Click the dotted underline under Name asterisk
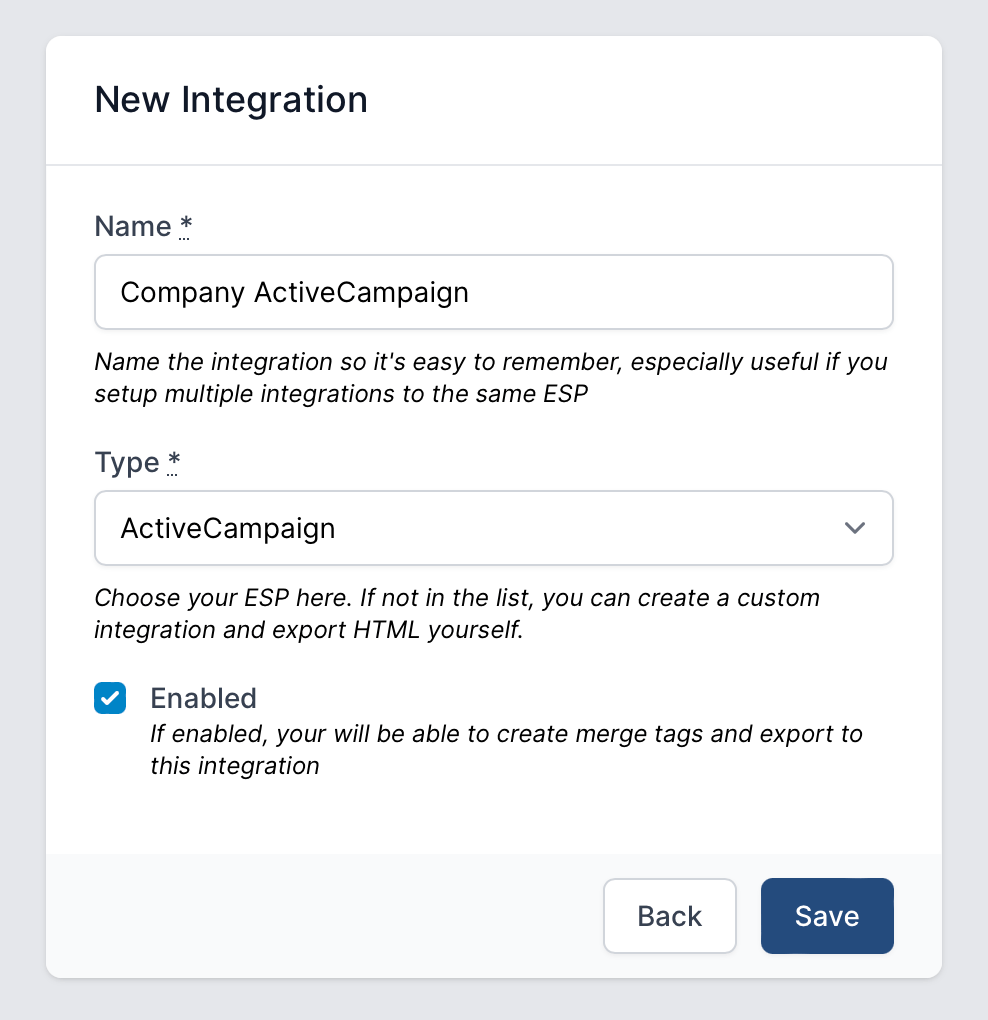The width and height of the screenshot is (988, 1020). point(186,239)
